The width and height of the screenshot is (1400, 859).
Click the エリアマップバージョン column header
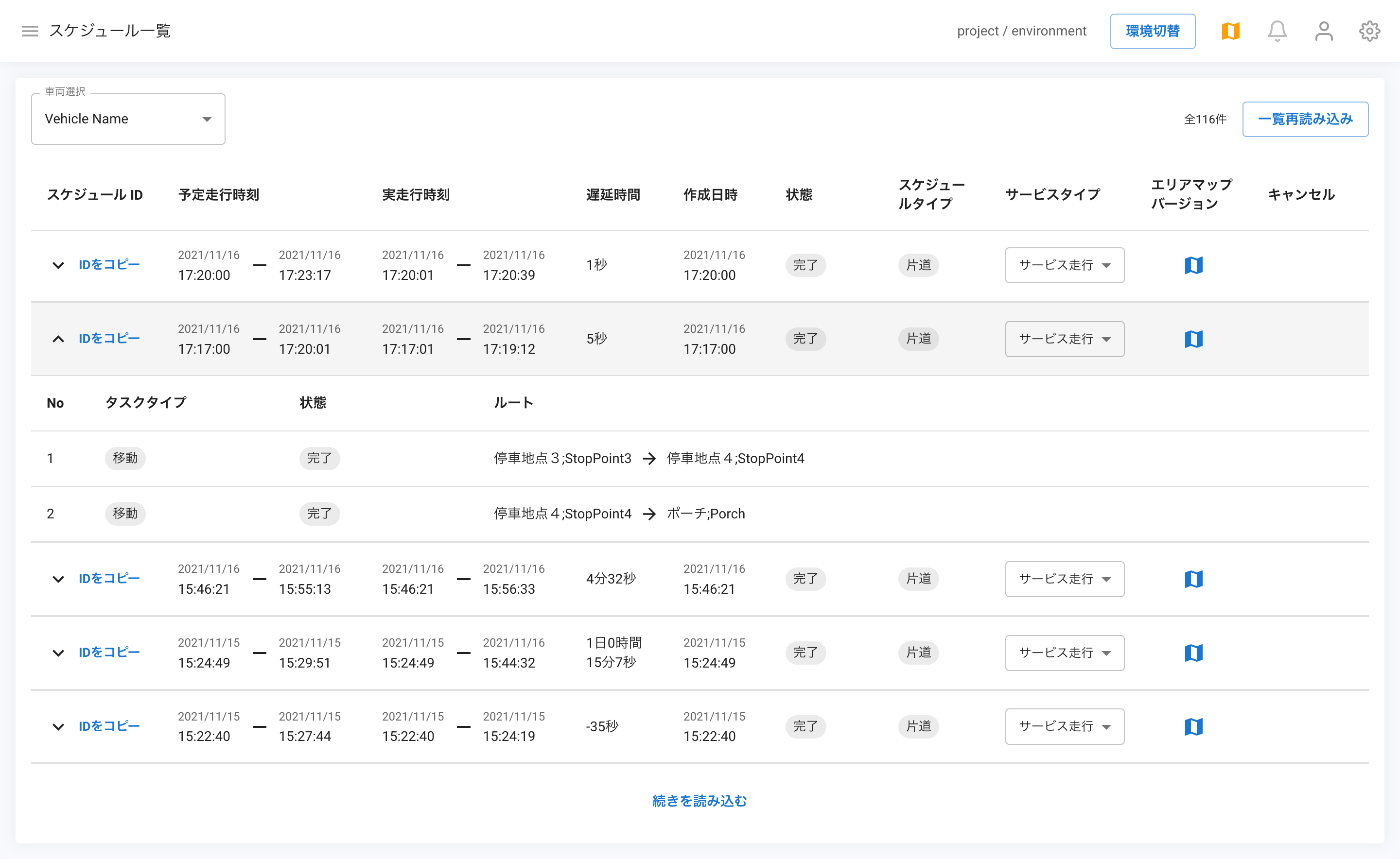[1191, 194]
